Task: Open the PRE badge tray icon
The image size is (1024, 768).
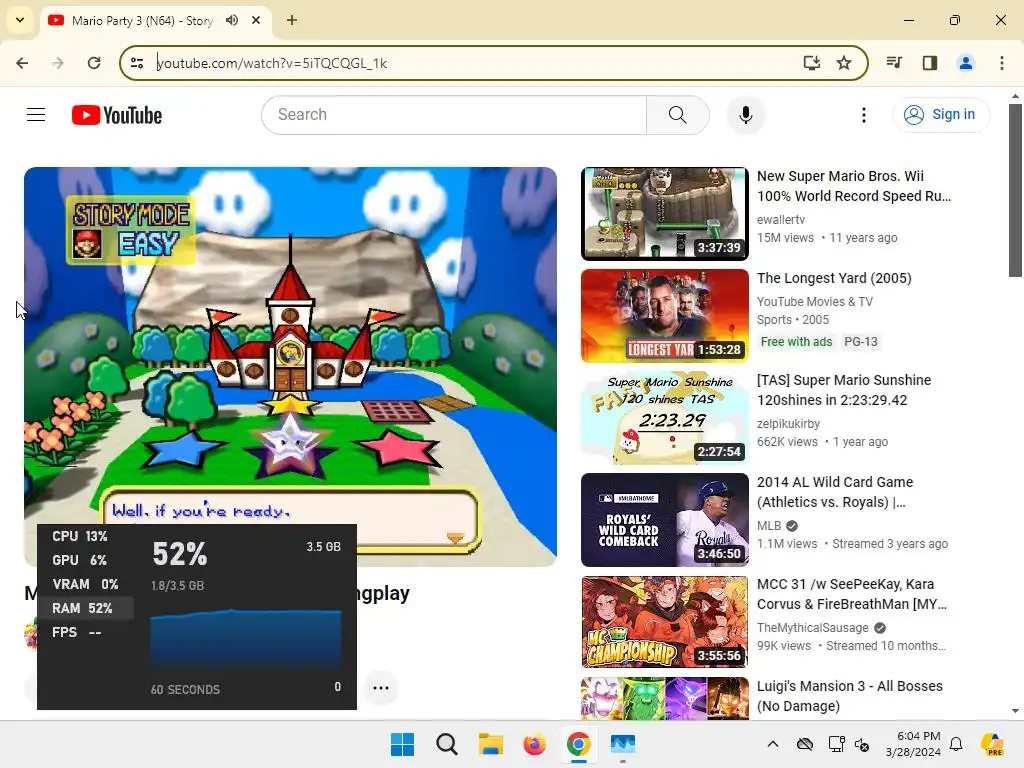Action: [x=992, y=744]
